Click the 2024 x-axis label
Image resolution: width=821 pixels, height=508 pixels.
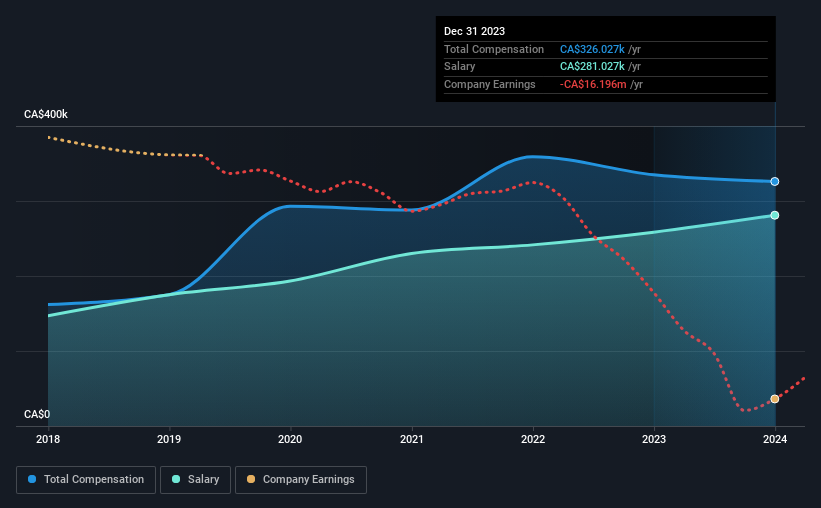775,439
